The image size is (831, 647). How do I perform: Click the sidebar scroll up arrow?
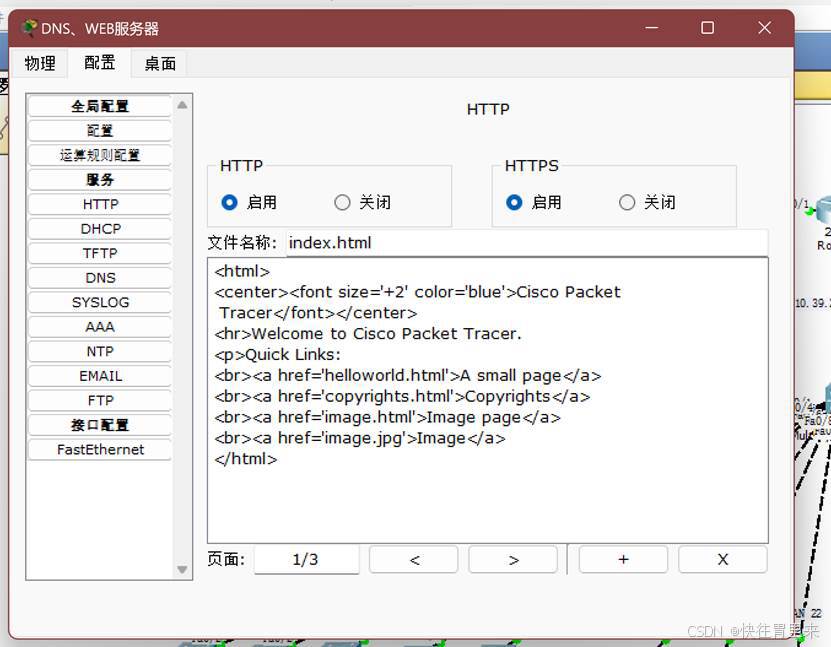coord(182,105)
